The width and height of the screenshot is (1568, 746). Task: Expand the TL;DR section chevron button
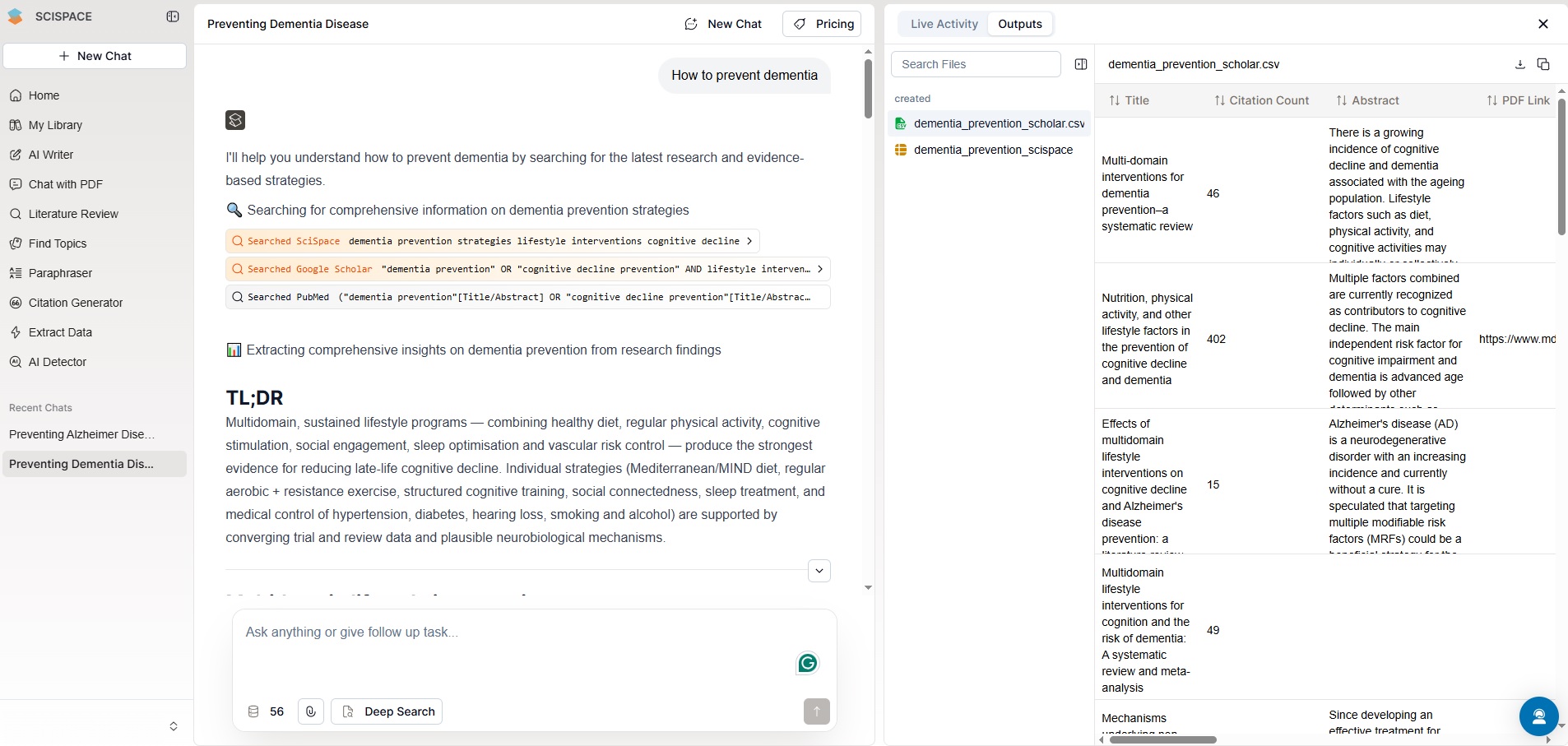819,571
